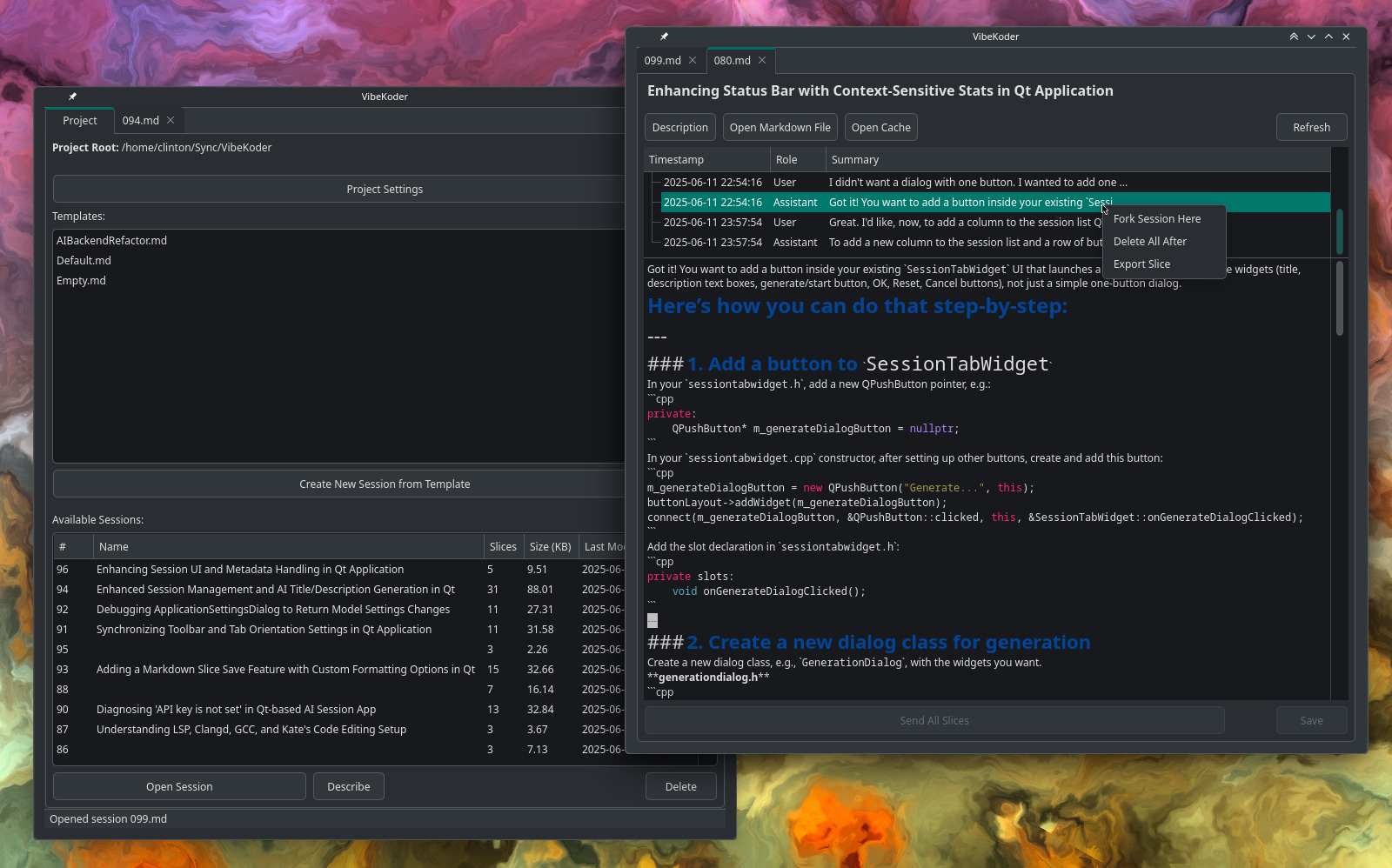Screen dimensions: 1392x868
Task: Click the Summary column header
Action: (x=1078, y=159)
